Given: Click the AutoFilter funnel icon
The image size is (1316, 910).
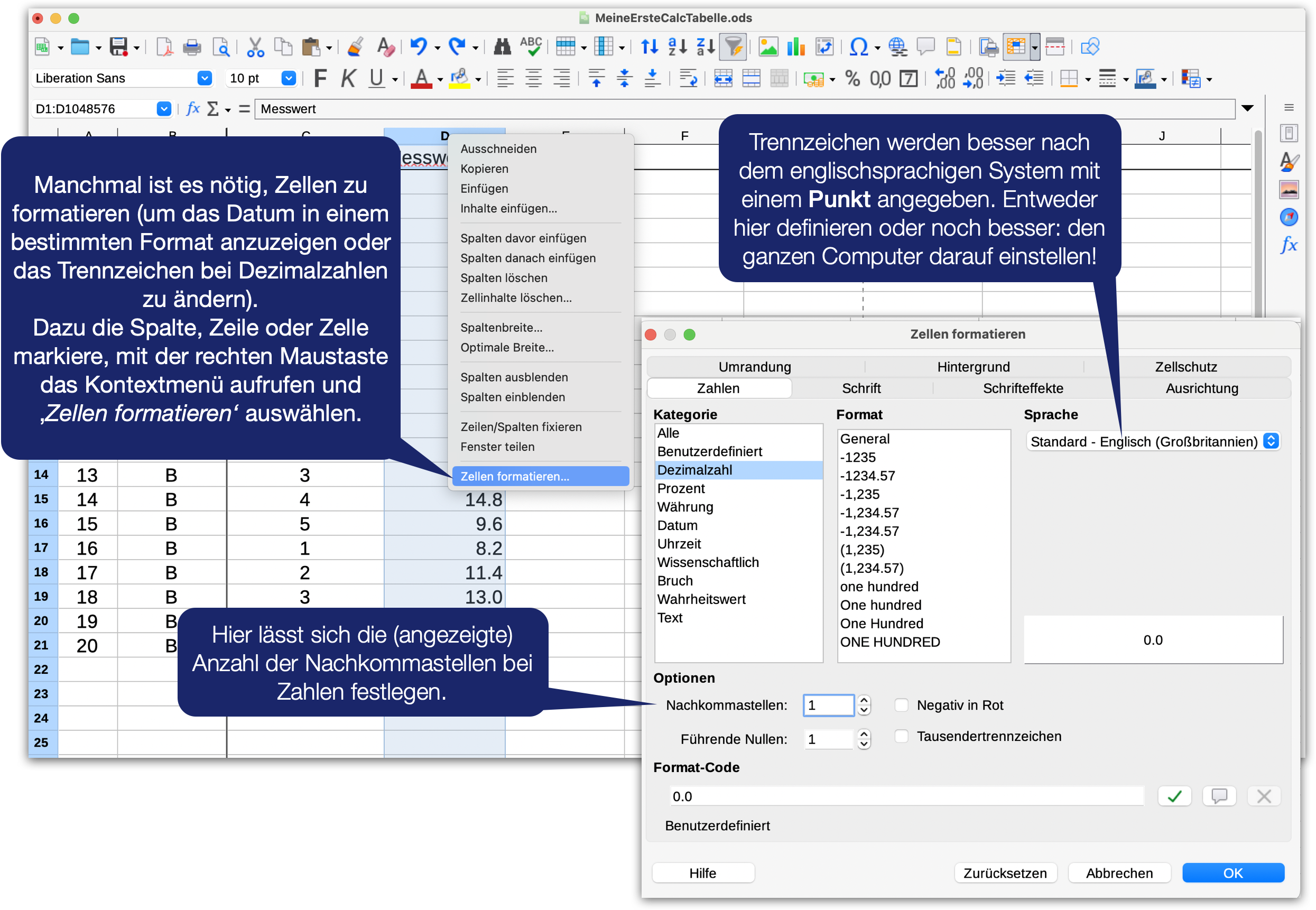Looking at the screenshot, I should [733, 47].
